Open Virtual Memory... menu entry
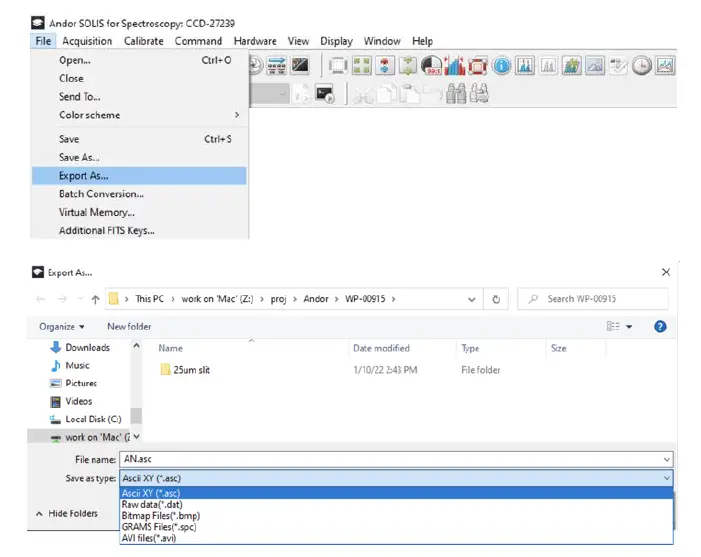 (x=139, y=212)
